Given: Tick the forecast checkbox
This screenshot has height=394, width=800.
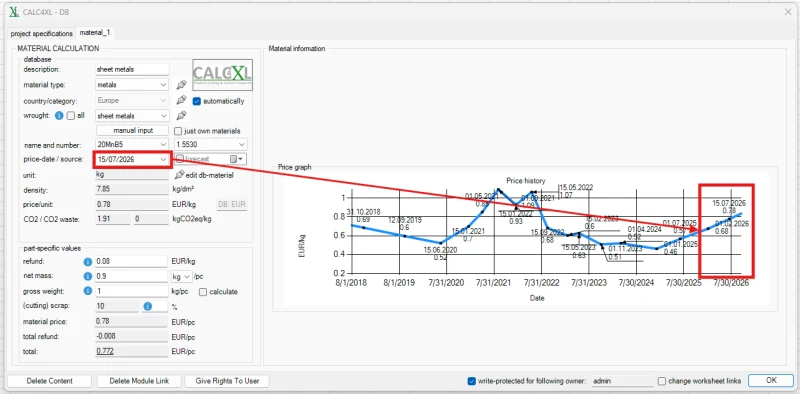Looking at the screenshot, I should pos(180,159).
